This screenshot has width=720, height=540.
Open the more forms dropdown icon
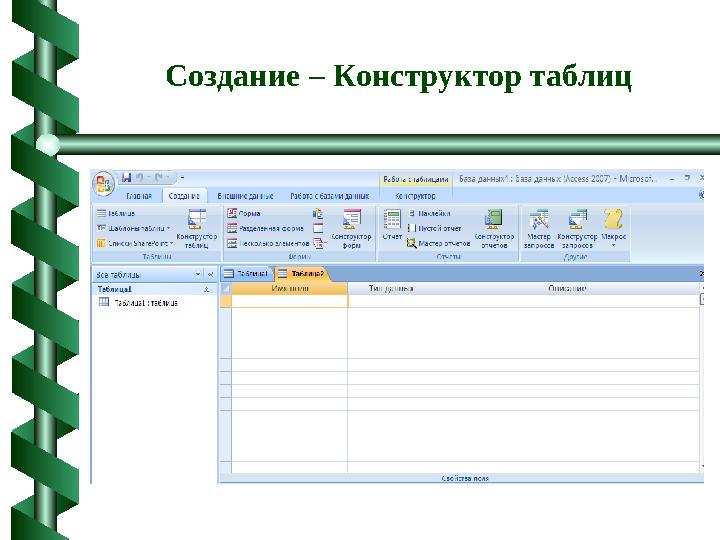click(x=319, y=243)
